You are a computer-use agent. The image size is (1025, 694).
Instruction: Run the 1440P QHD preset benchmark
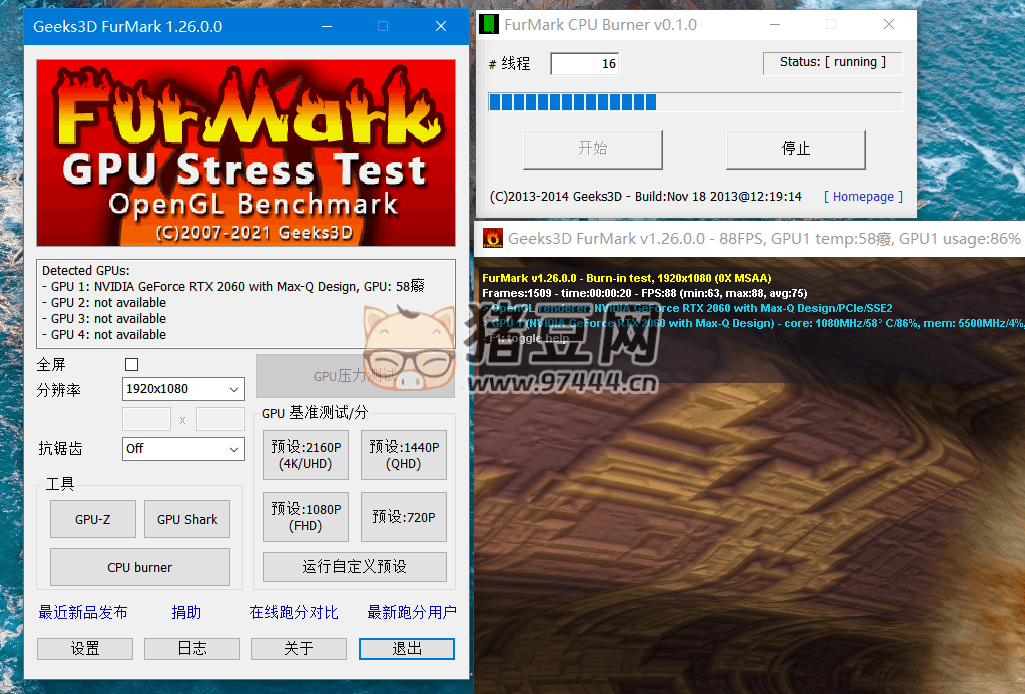coord(404,456)
